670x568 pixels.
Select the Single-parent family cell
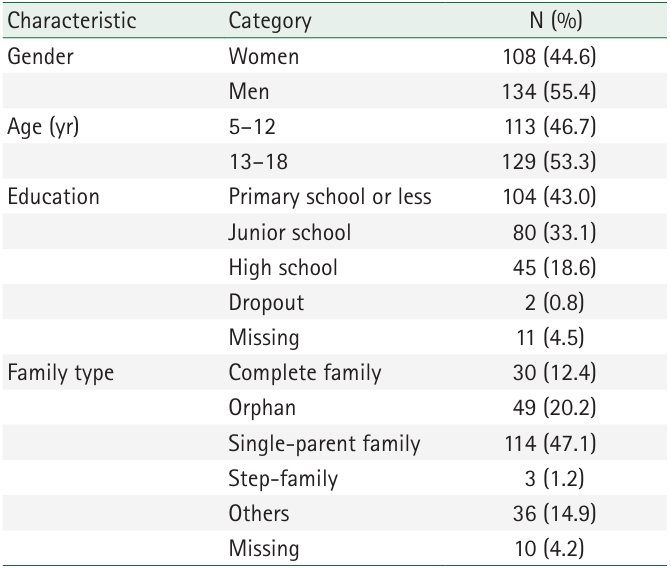point(324,443)
